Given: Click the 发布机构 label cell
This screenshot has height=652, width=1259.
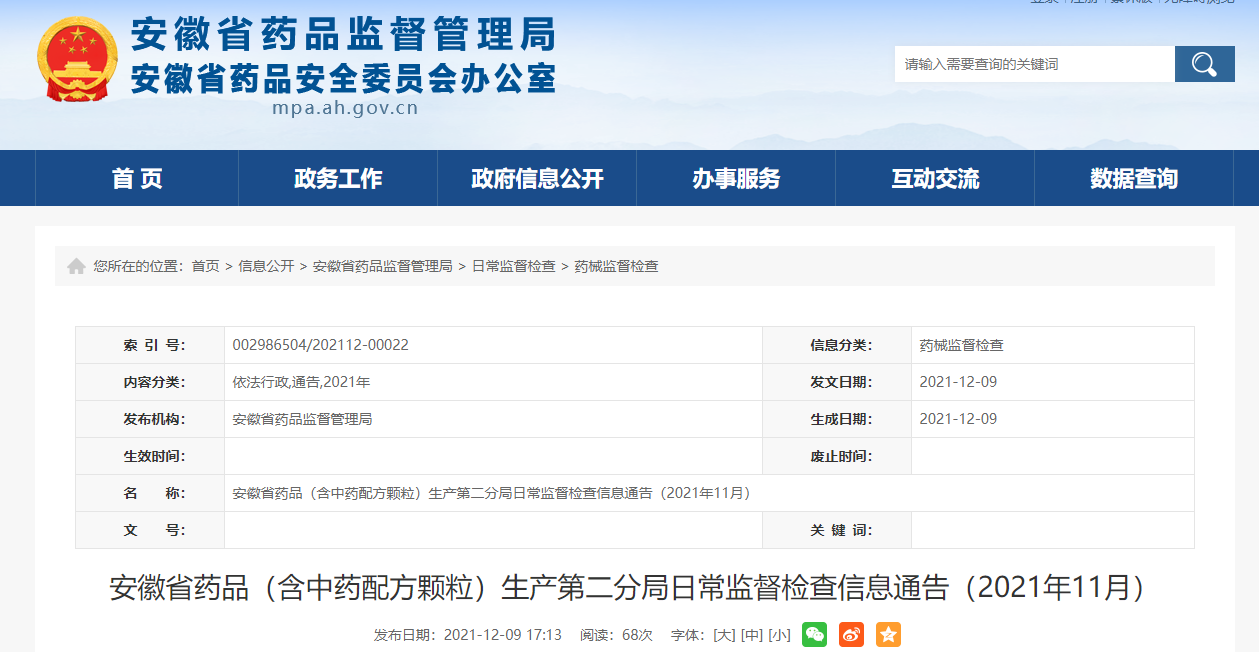Looking at the screenshot, I should click(150, 419).
